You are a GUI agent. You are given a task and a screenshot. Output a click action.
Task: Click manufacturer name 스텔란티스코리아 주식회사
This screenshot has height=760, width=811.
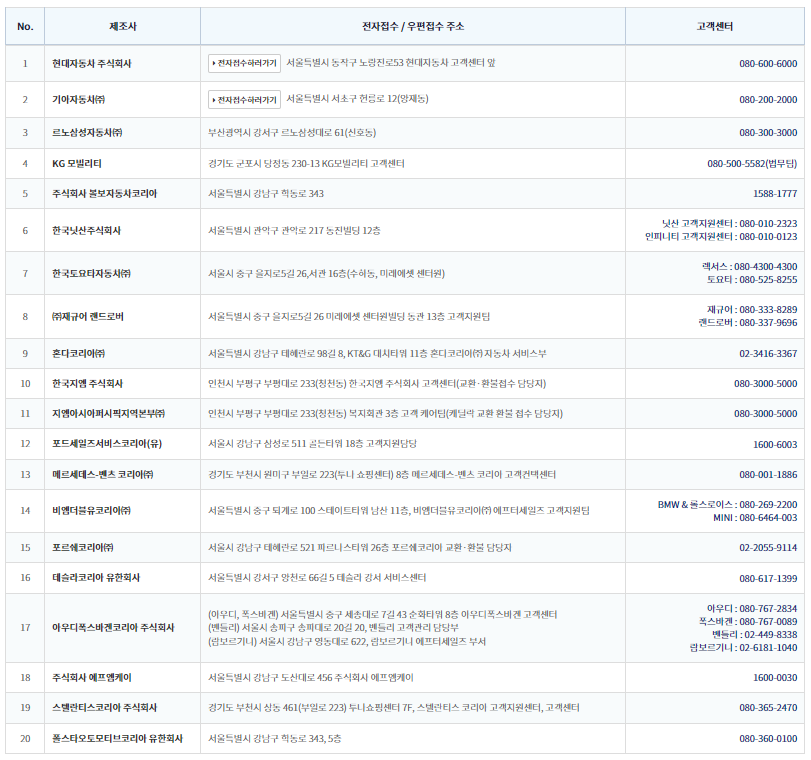(x=104, y=707)
